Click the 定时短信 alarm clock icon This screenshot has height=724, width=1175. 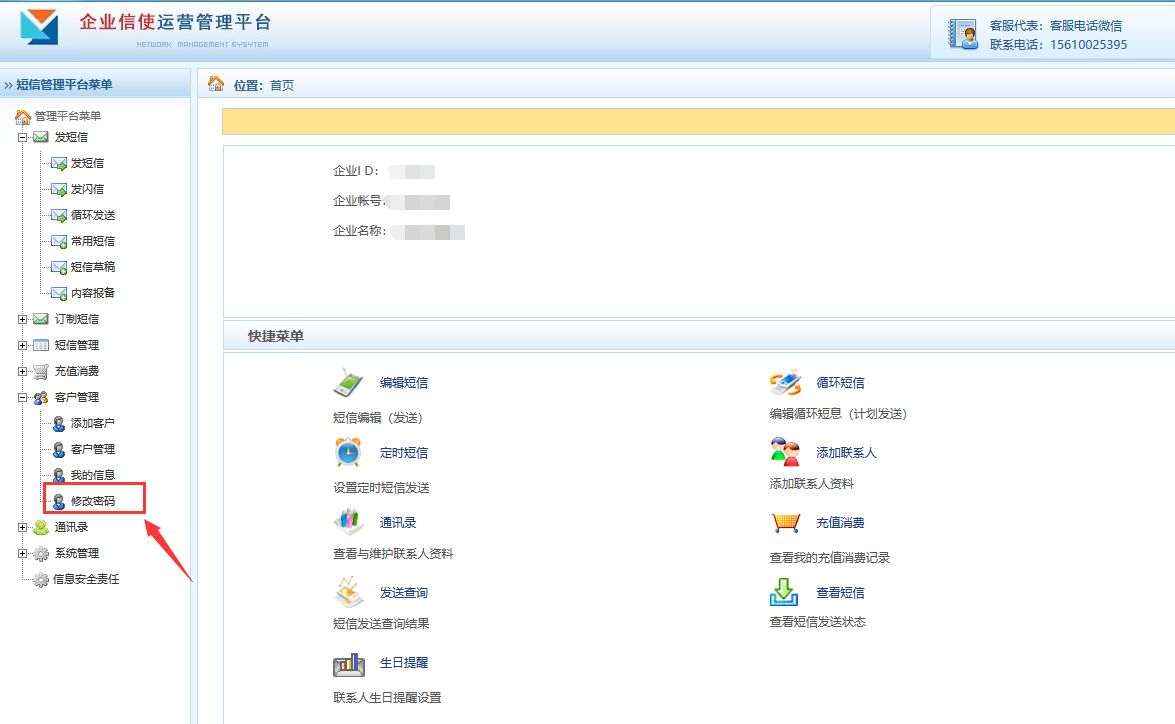pyautogui.click(x=348, y=453)
